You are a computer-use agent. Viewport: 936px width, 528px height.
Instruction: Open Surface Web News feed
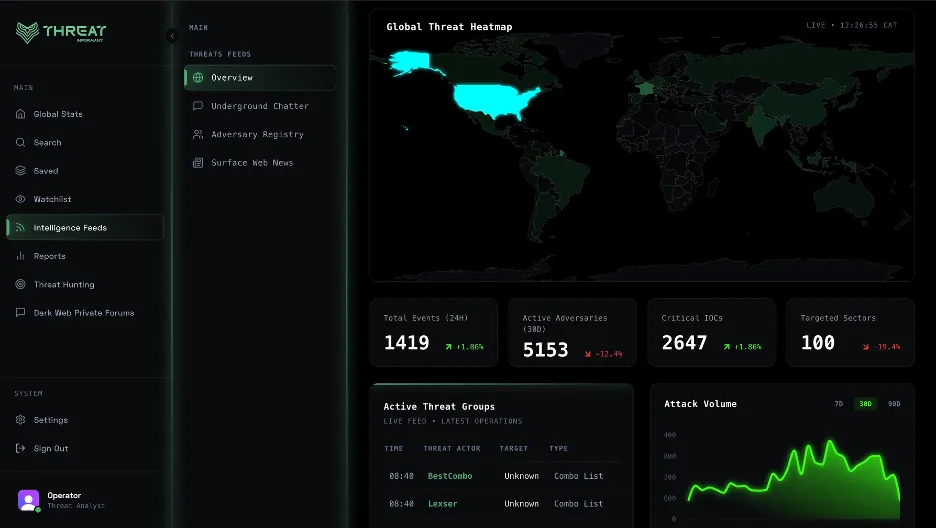260,163
